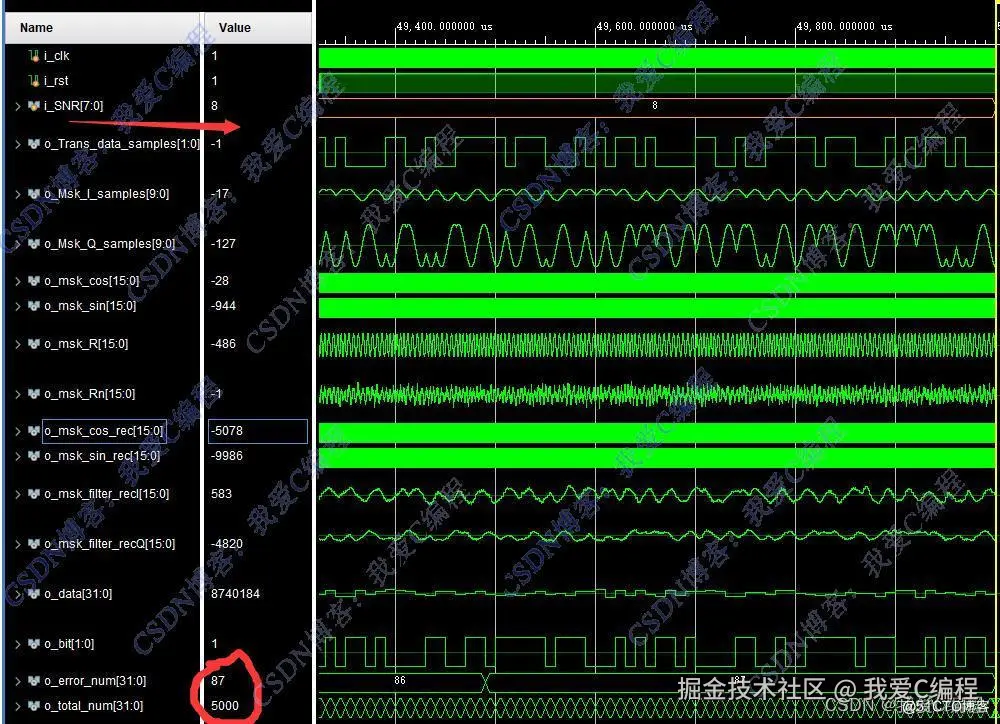Click the o_total_num bus icon
This screenshot has width=1000, height=724.
(x=34, y=706)
